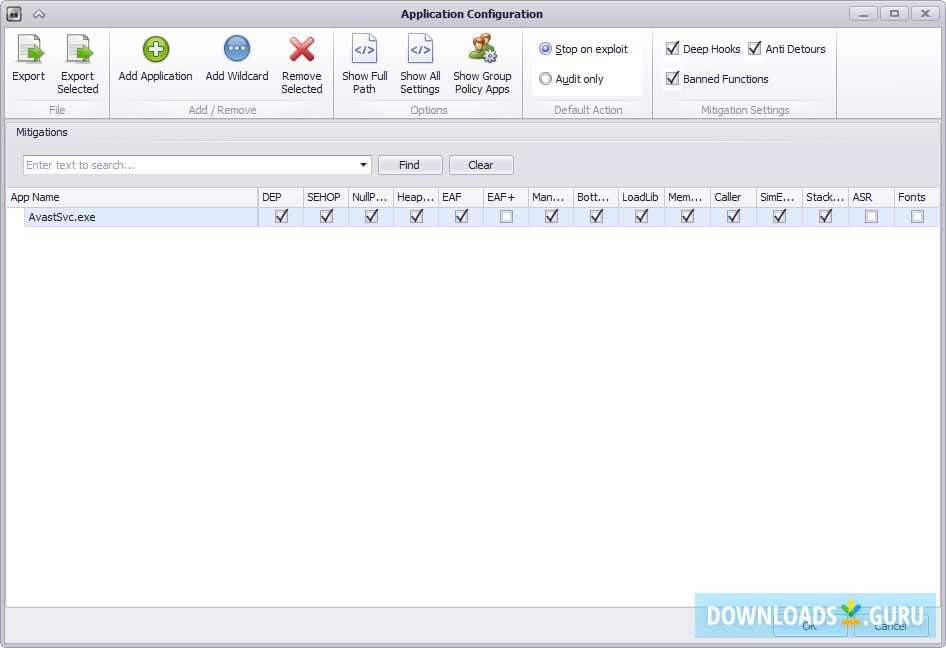
Task: Enable Deep Hooks mitigation
Action: click(672, 47)
